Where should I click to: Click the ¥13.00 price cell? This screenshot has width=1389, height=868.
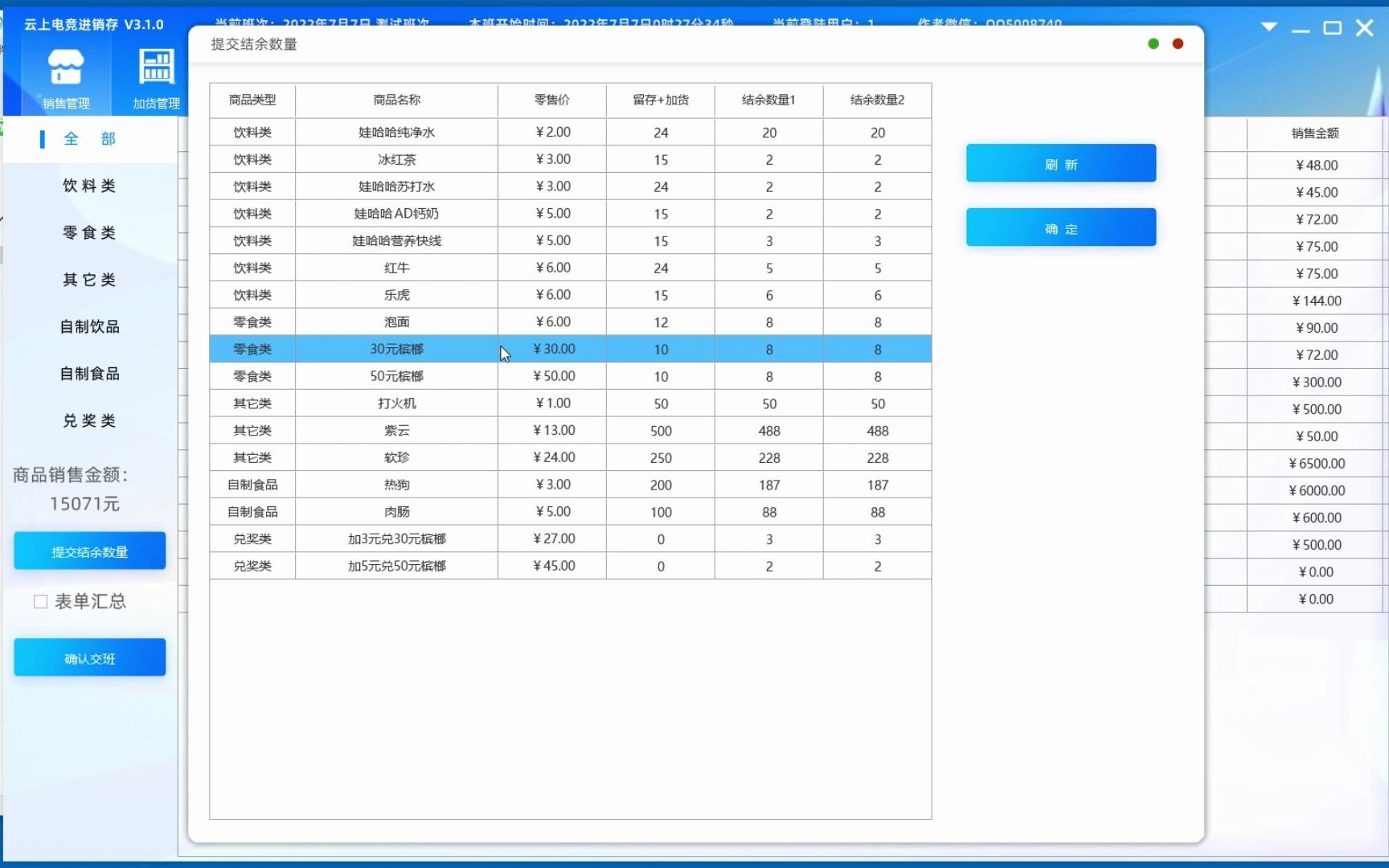pyautogui.click(x=552, y=431)
